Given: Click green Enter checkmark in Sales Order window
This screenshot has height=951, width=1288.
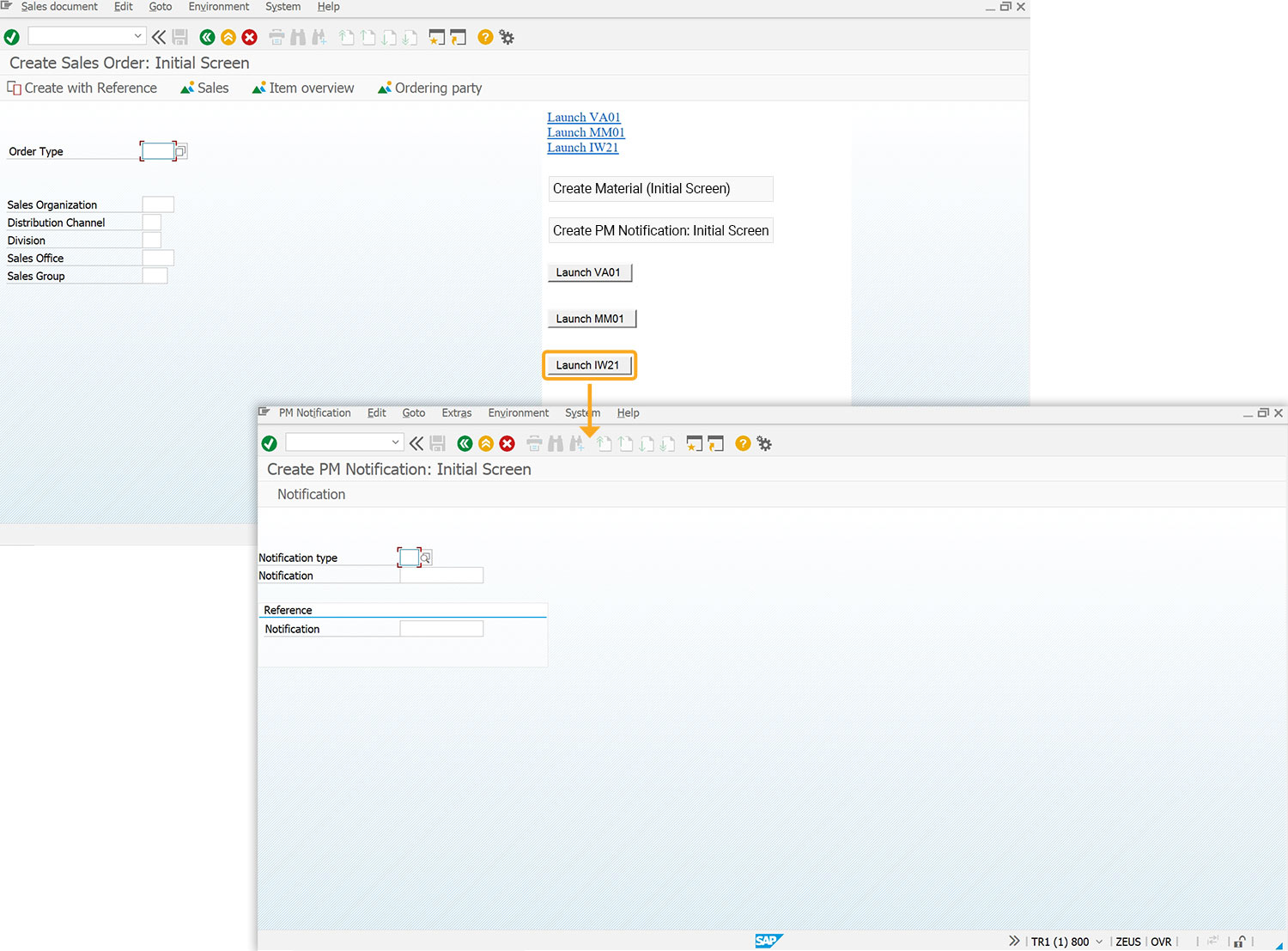Looking at the screenshot, I should click(12, 37).
